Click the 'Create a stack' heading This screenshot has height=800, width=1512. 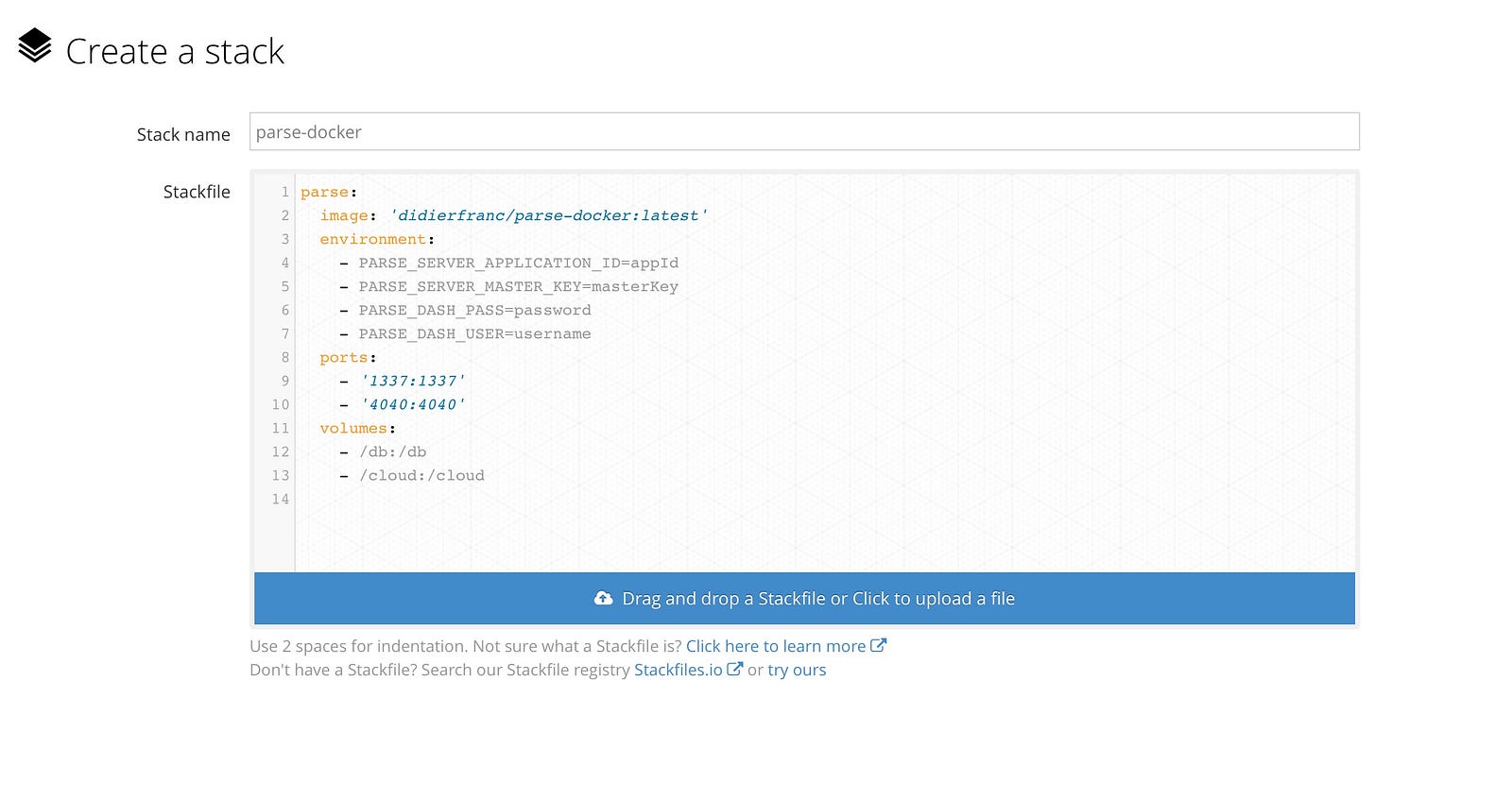175,51
